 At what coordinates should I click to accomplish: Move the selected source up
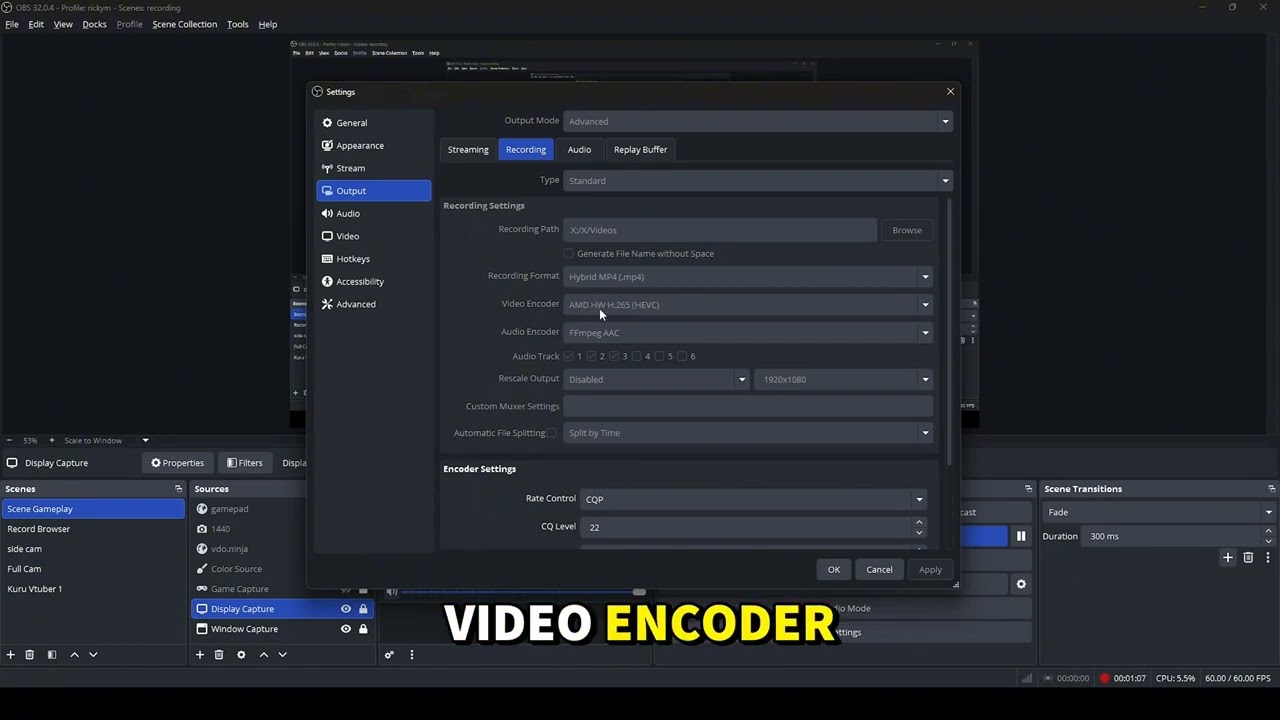pos(263,655)
